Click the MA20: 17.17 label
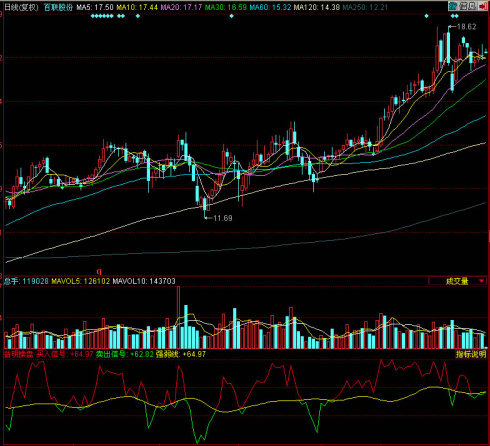The height and width of the screenshot is (446, 490). (x=181, y=7)
